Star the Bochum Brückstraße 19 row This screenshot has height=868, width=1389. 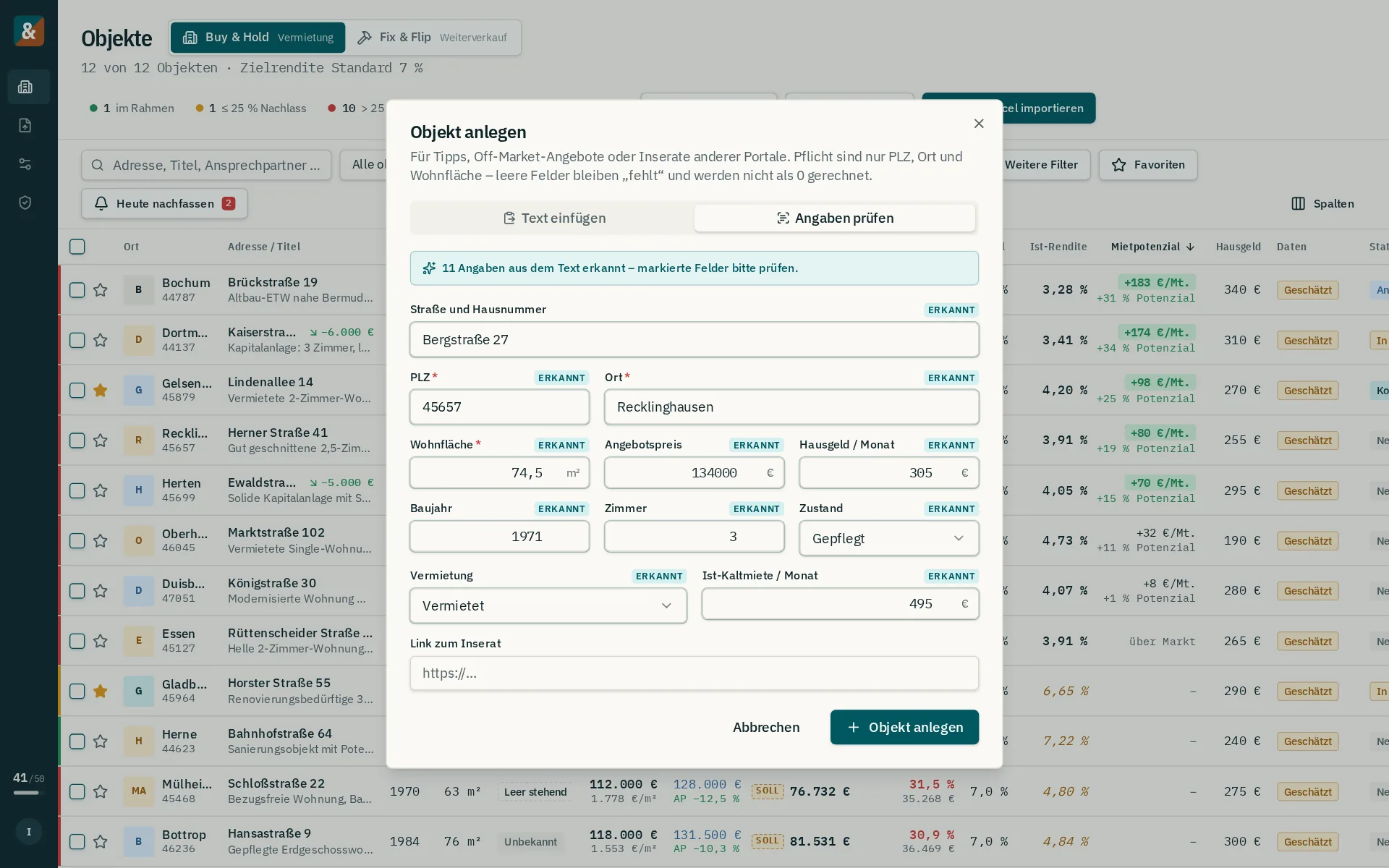[101, 290]
